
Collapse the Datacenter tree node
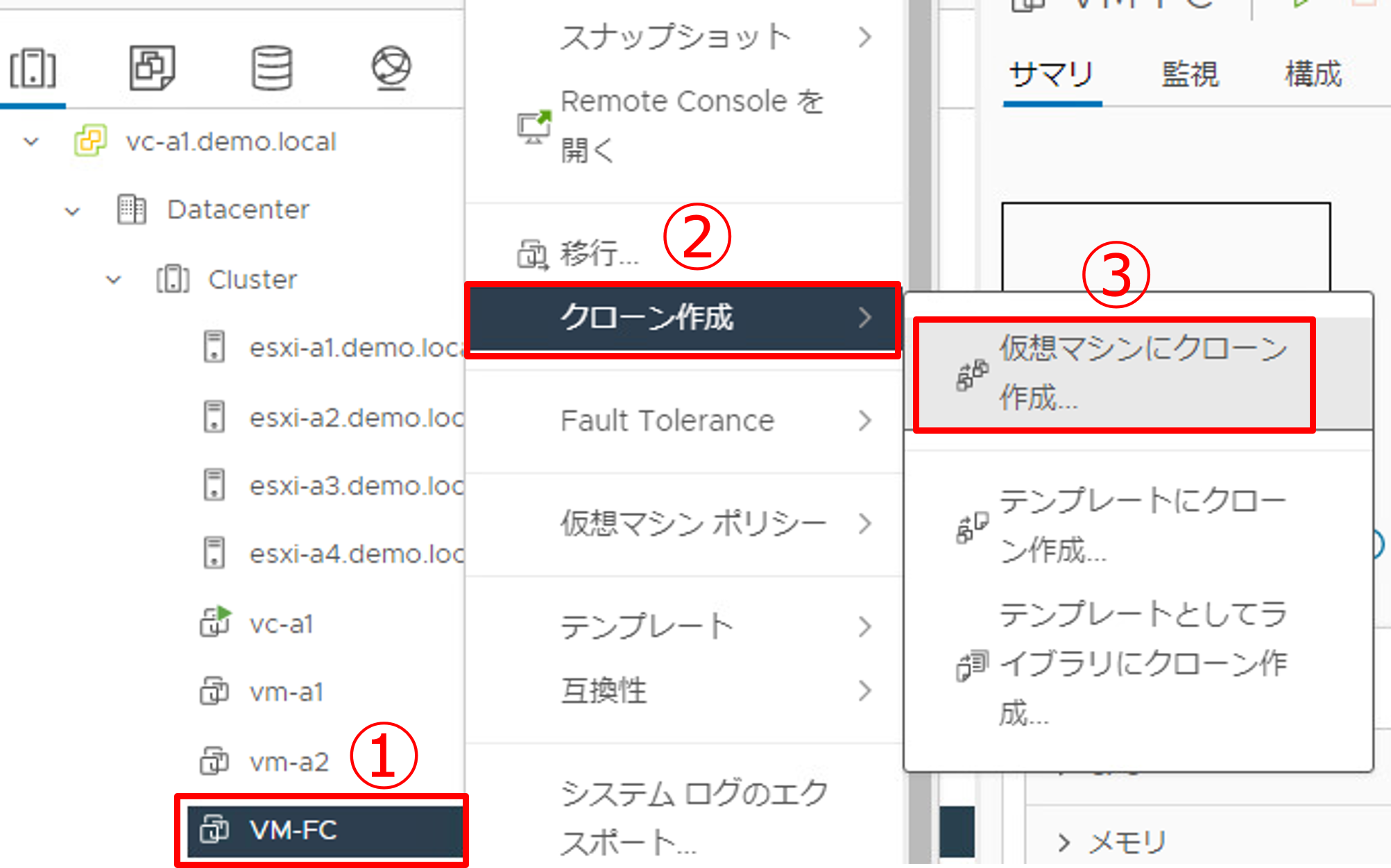(72, 211)
